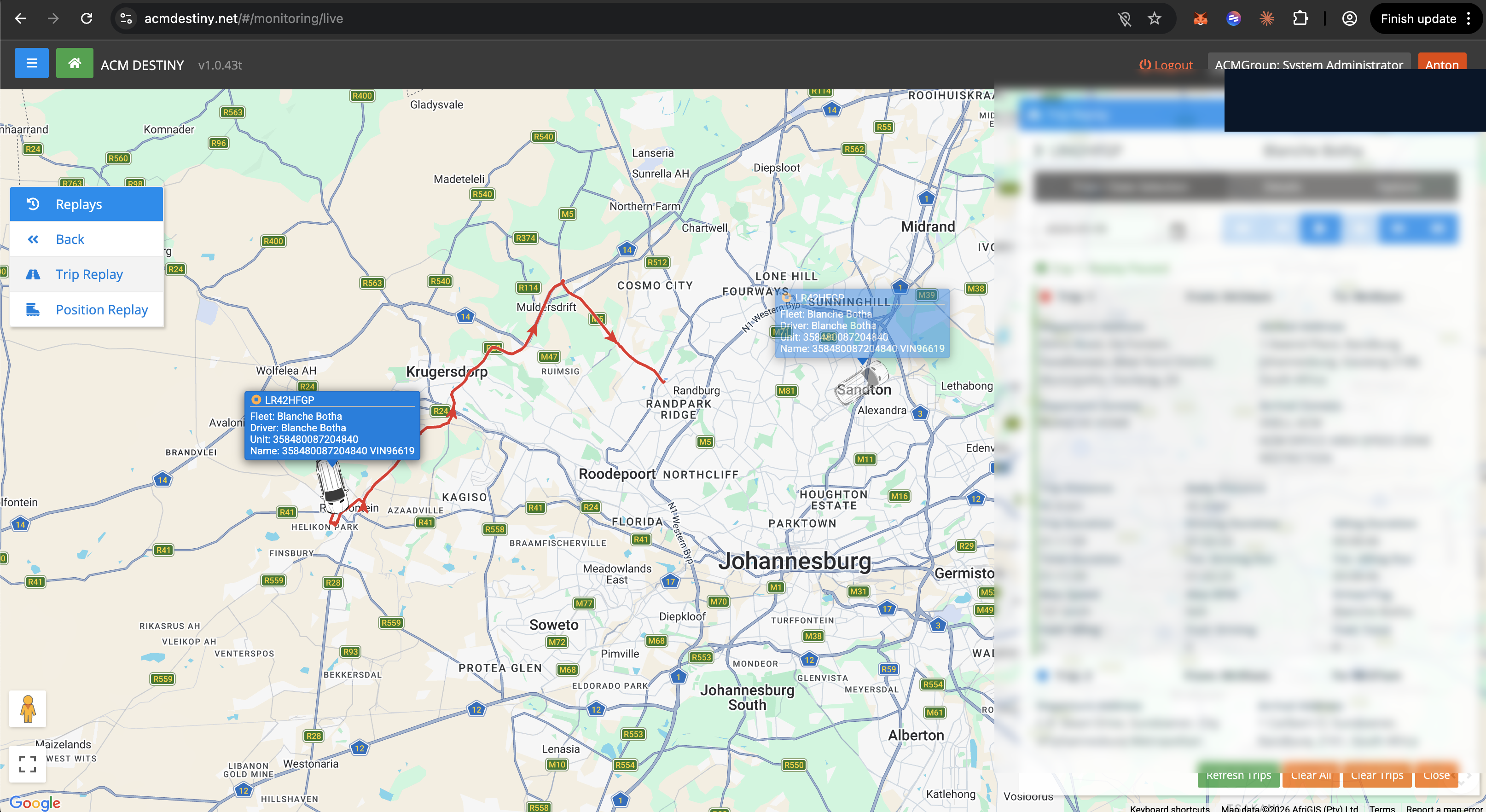This screenshot has width=1486, height=812.
Task: Go to the green Home button
Action: [75, 63]
